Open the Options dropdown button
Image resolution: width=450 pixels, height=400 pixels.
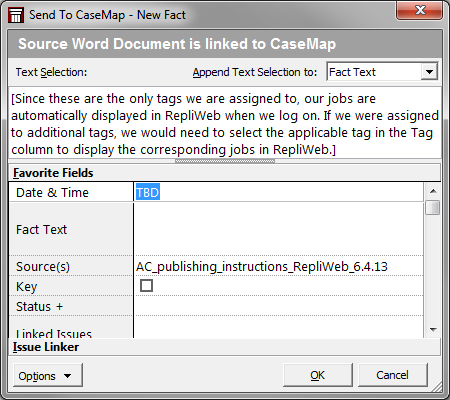click(x=48, y=376)
